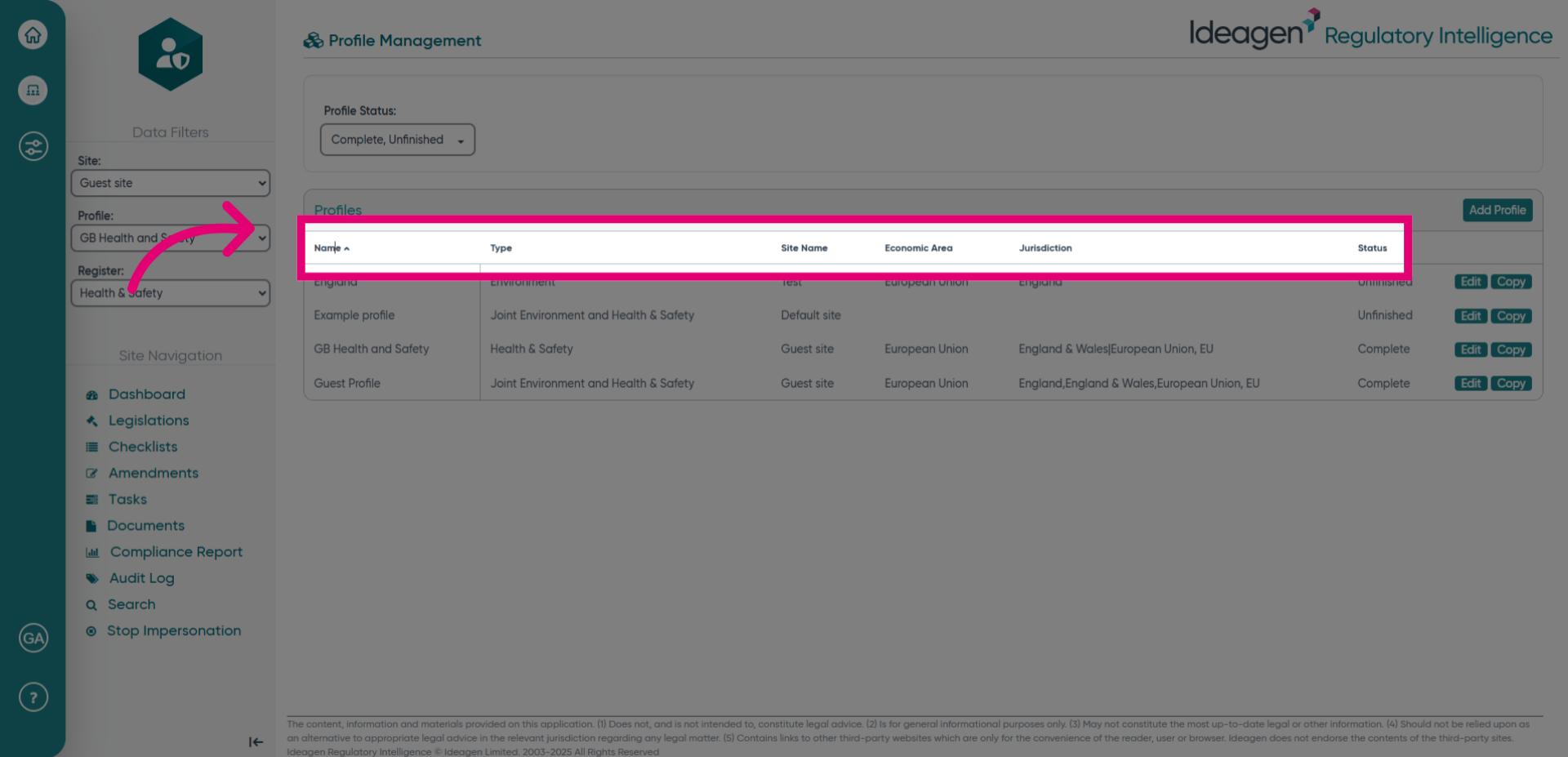Screen dimensions: 1568x757
Task: Copy the GB Health and Safety profile
Action: point(1510,350)
